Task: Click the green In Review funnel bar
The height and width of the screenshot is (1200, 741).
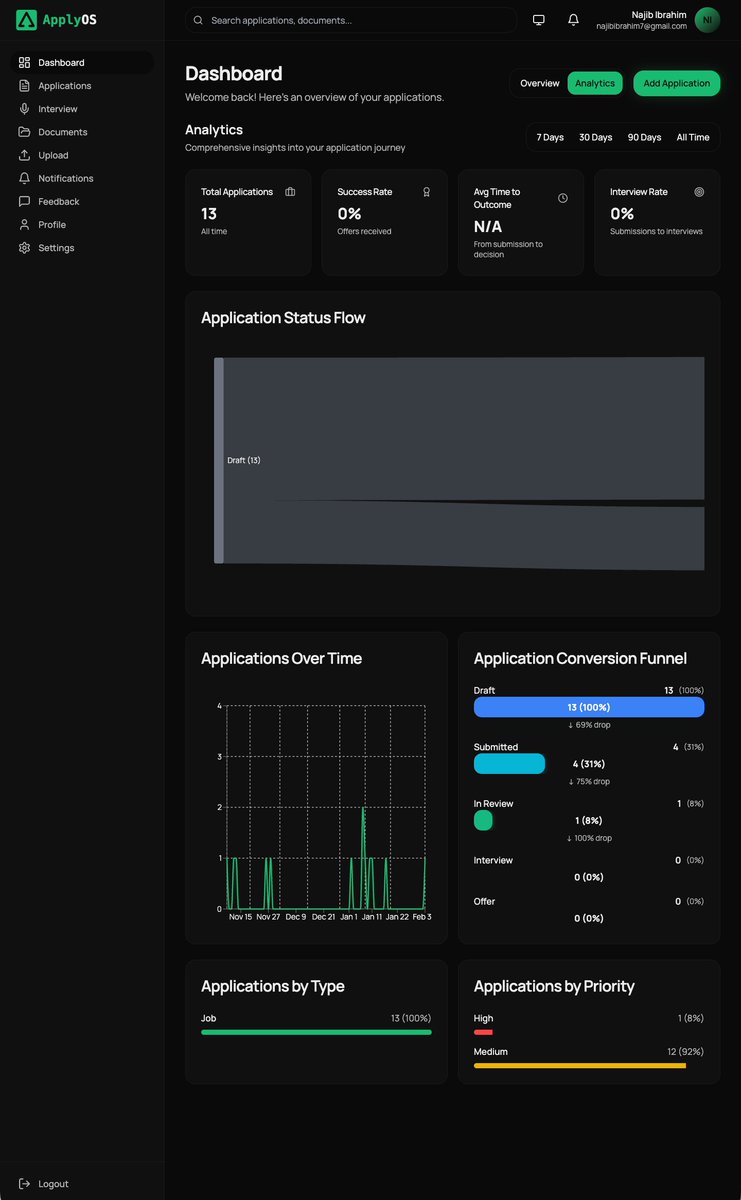Action: (x=483, y=820)
